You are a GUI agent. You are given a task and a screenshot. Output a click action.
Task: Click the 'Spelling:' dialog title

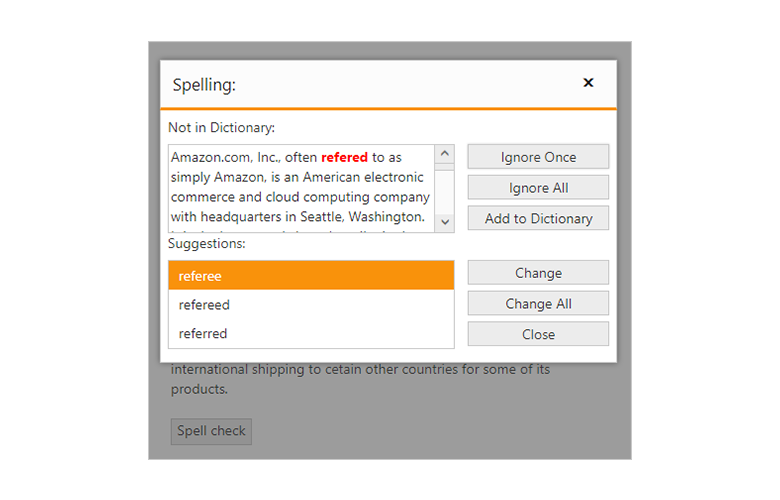point(204,85)
